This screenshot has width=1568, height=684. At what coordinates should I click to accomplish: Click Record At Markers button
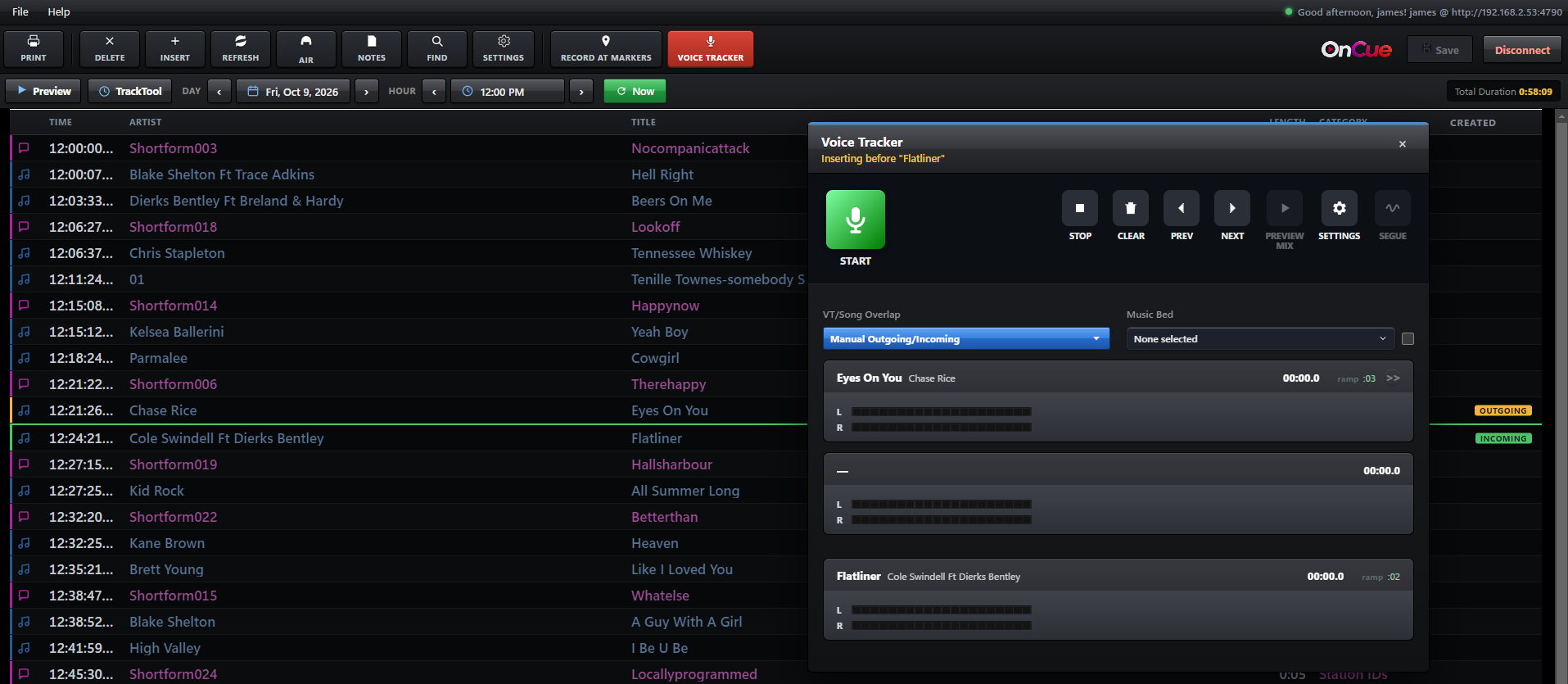[x=606, y=49]
